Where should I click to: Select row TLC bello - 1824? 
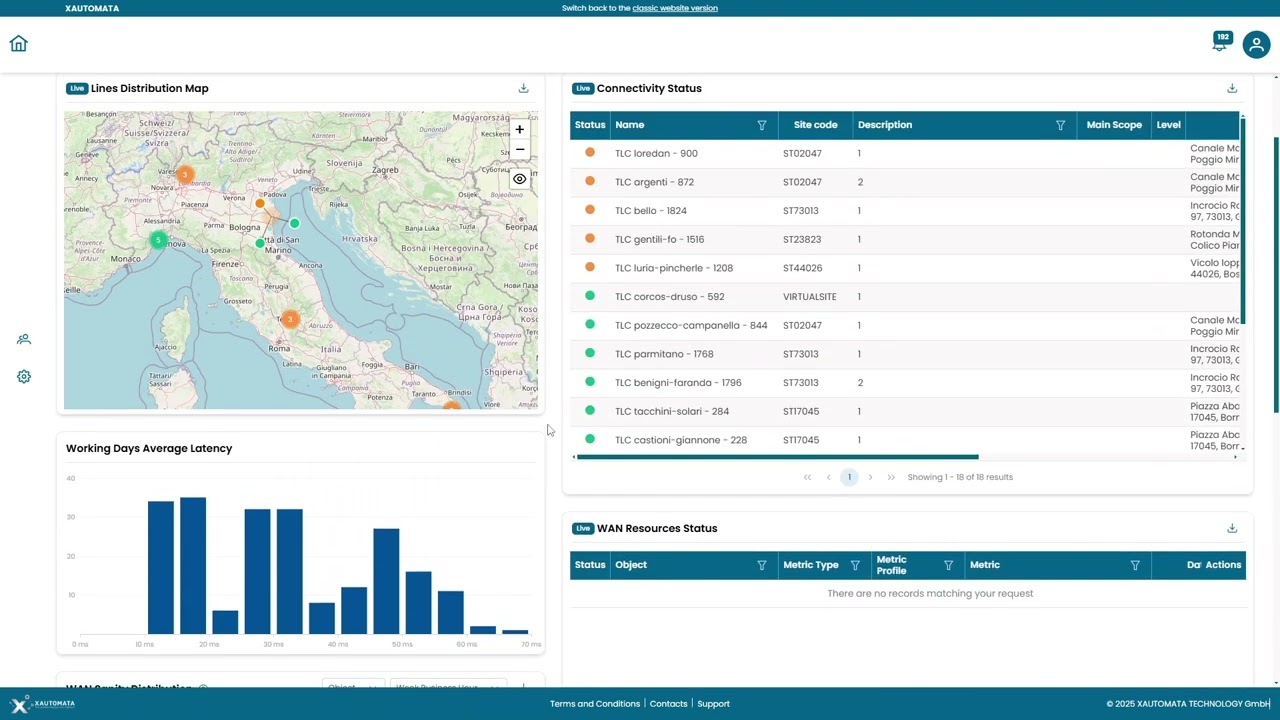tap(905, 211)
